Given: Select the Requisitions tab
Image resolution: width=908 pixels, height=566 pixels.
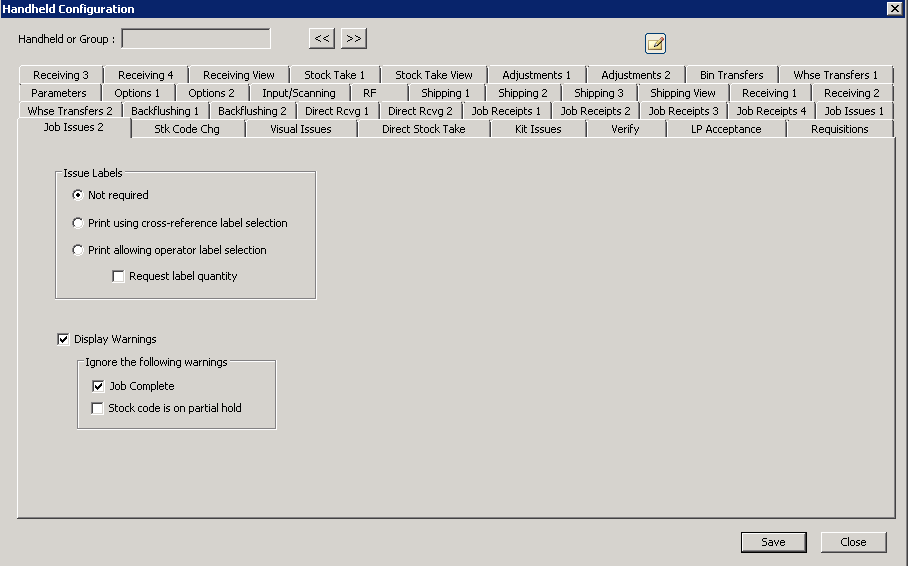Looking at the screenshot, I should (839, 129).
